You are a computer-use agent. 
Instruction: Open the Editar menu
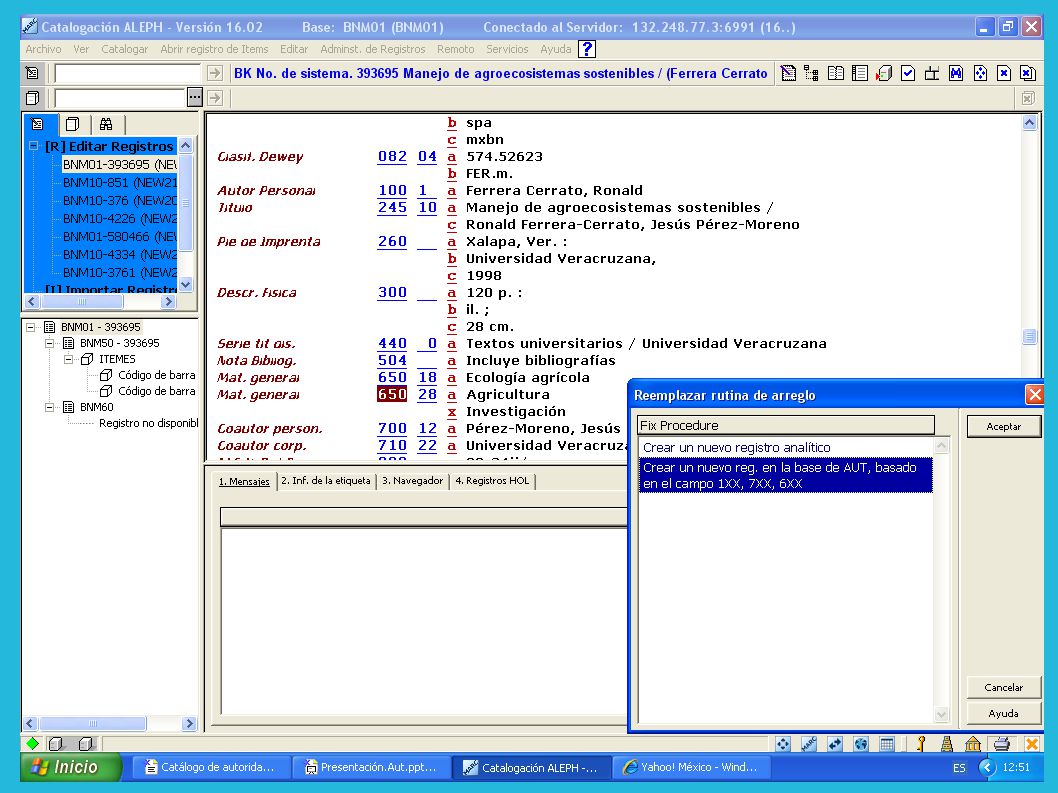point(294,49)
